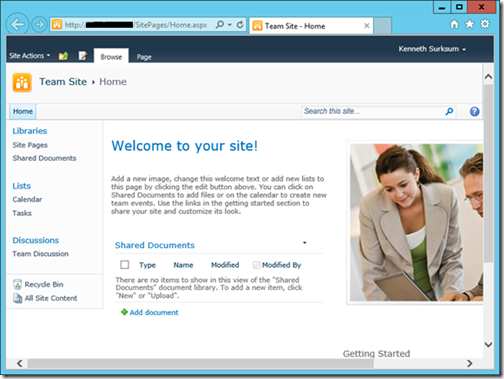Click the search magnifier icon
This screenshot has width=504, height=379.
tap(449, 111)
